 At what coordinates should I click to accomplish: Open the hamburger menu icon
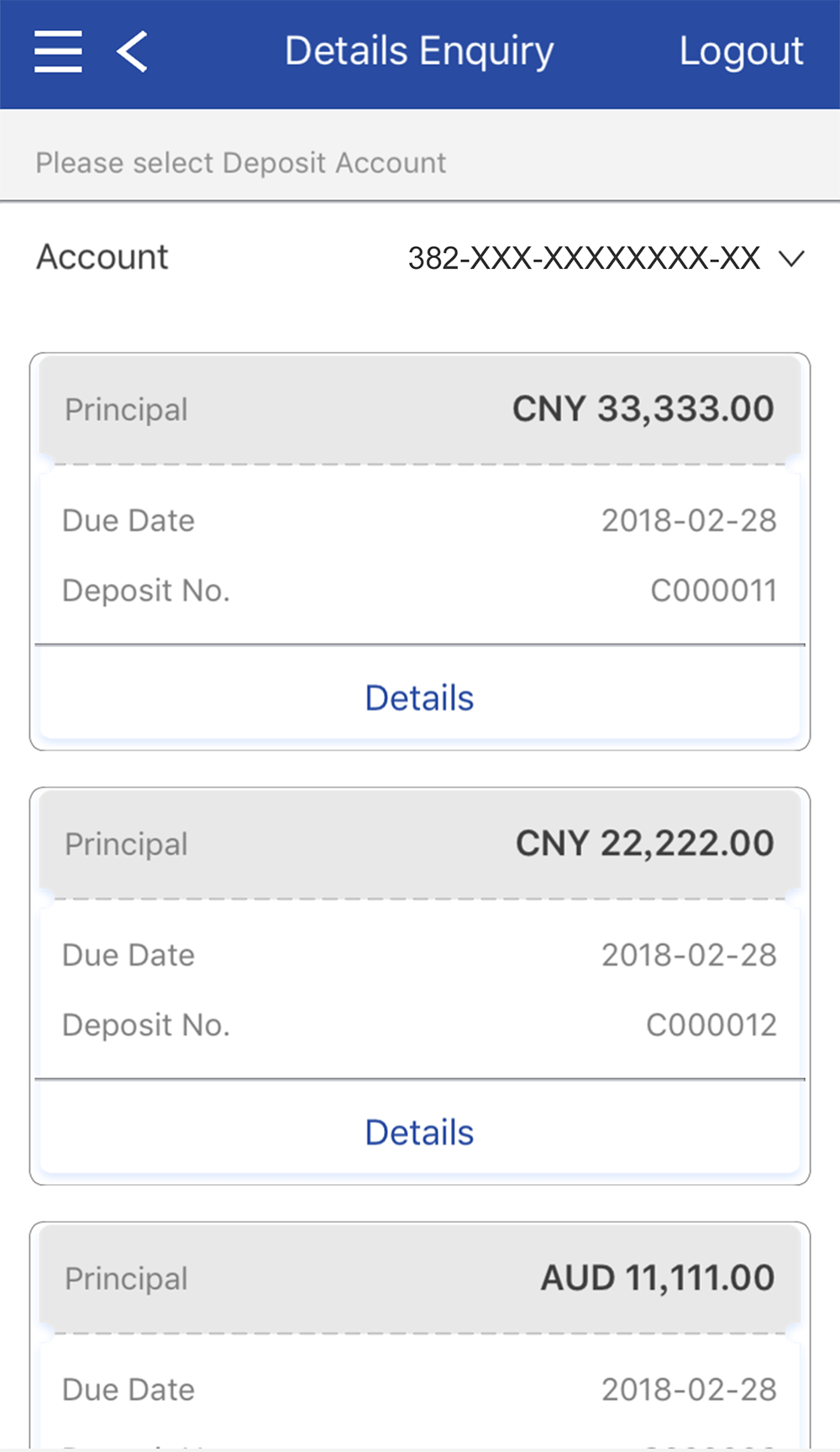58,52
